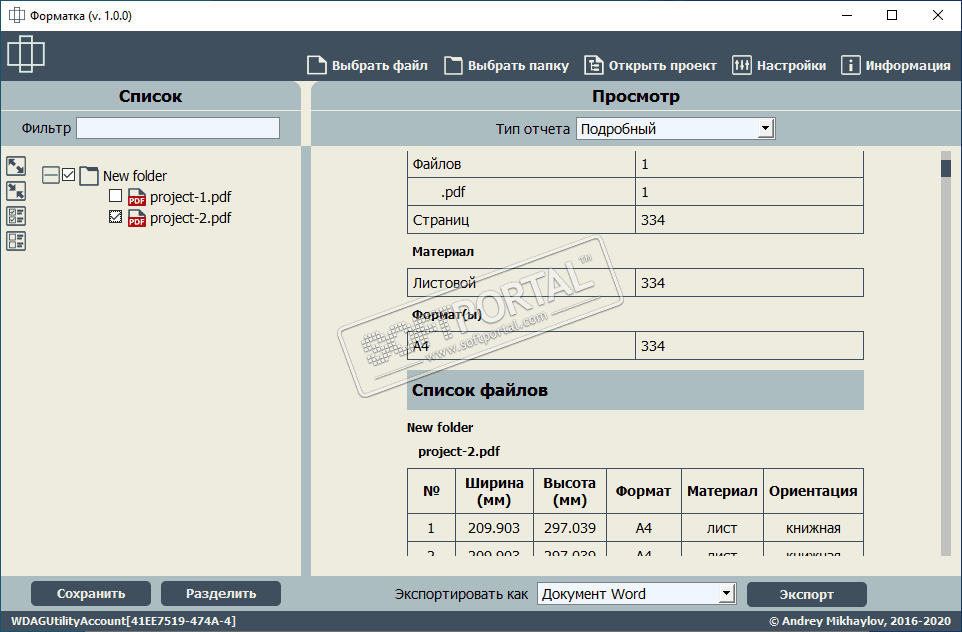Viewport: 962px width, 632px height.
Task: Click the A4 format cell in table row 1
Action: click(x=644, y=528)
